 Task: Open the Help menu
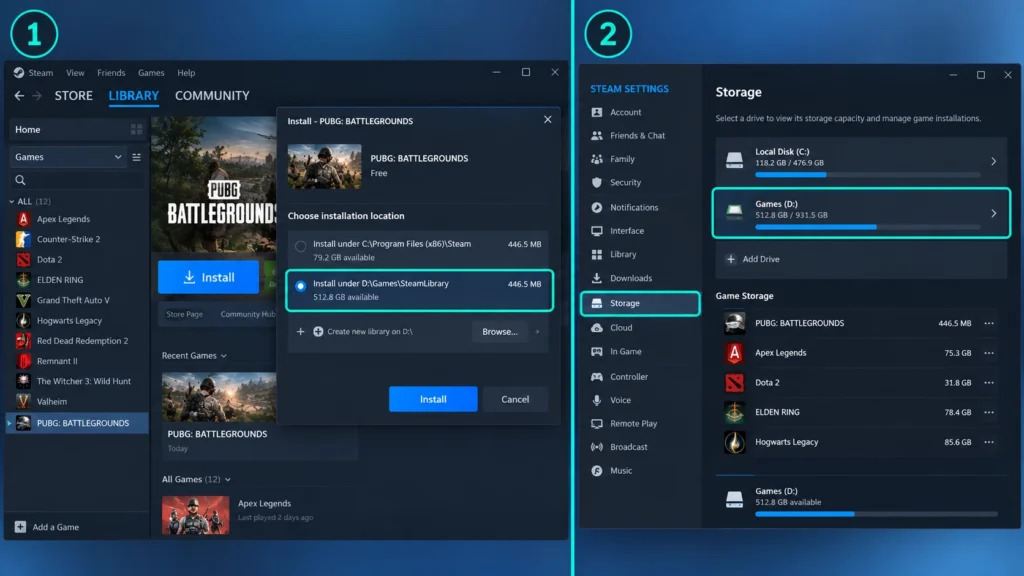(186, 72)
